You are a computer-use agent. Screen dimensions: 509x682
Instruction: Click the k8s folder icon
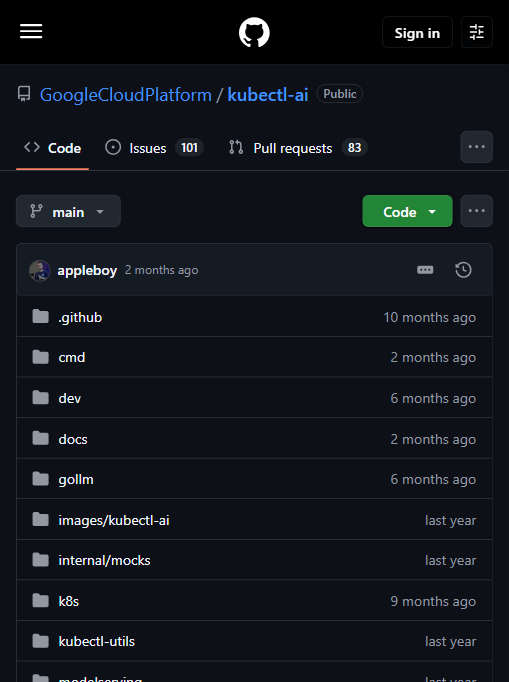40,601
